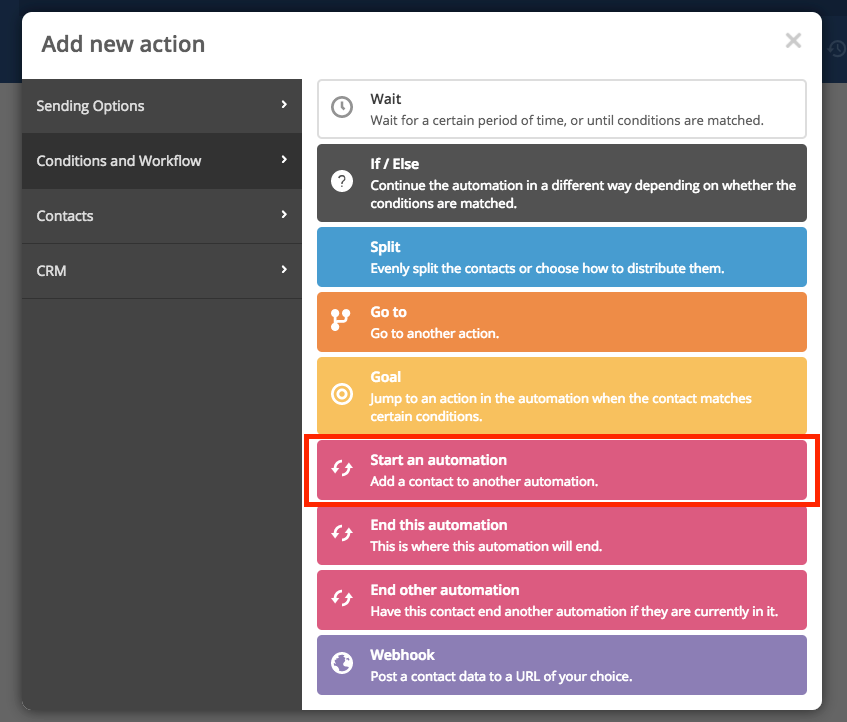Expand the CRM category arrow
The height and width of the screenshot is (722, 847).
[x=284, y=270]
